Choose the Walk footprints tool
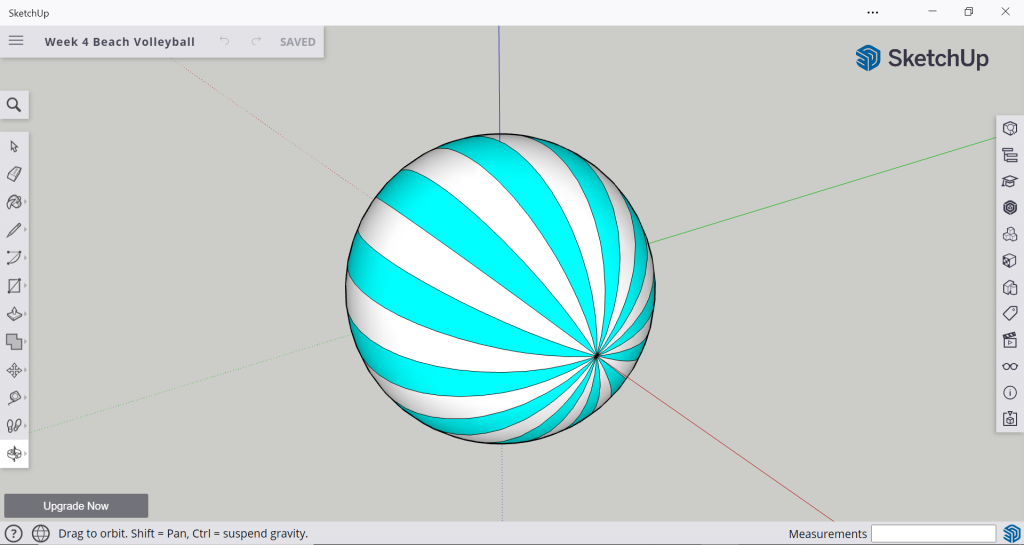1024x545 pixels. [x=14, y=426]
